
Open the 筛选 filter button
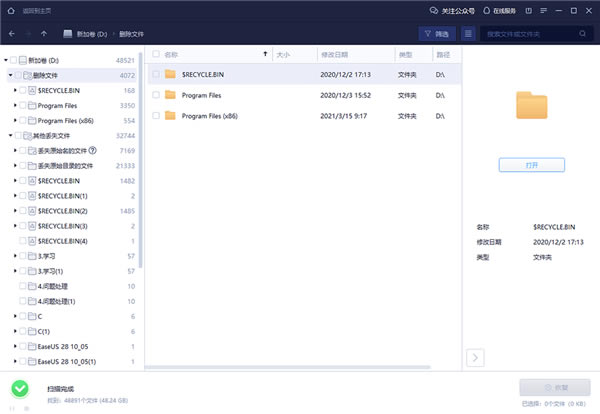[436, 34]
